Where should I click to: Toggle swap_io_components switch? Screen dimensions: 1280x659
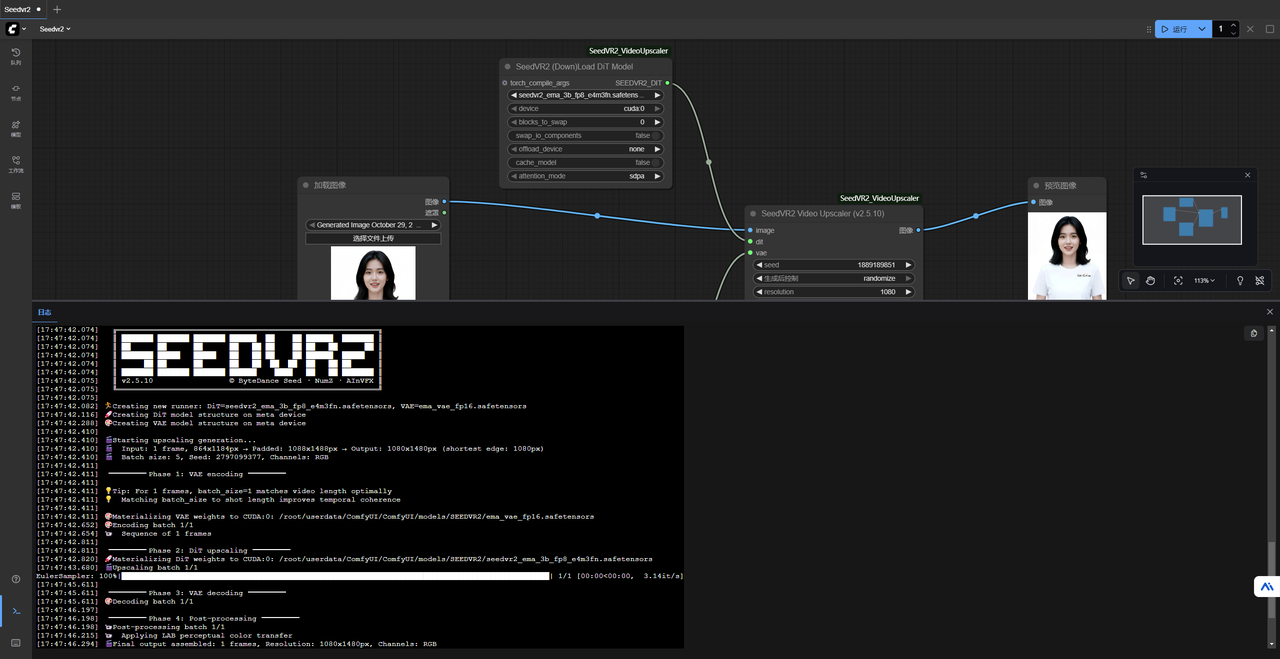coord(656,136)
